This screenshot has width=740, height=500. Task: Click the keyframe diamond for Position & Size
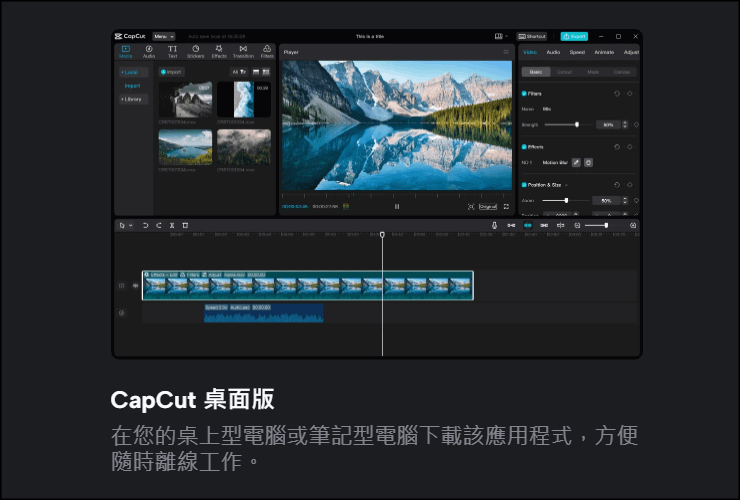630,185
